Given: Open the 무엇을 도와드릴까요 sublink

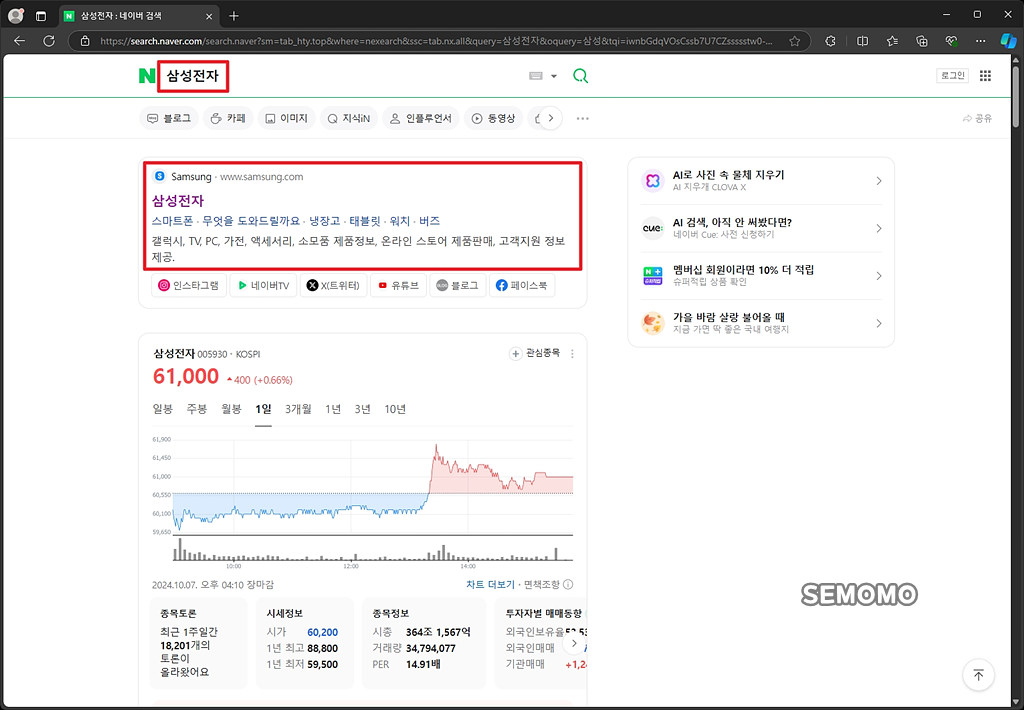Looking at the screenshot, I should coord(251,221).
